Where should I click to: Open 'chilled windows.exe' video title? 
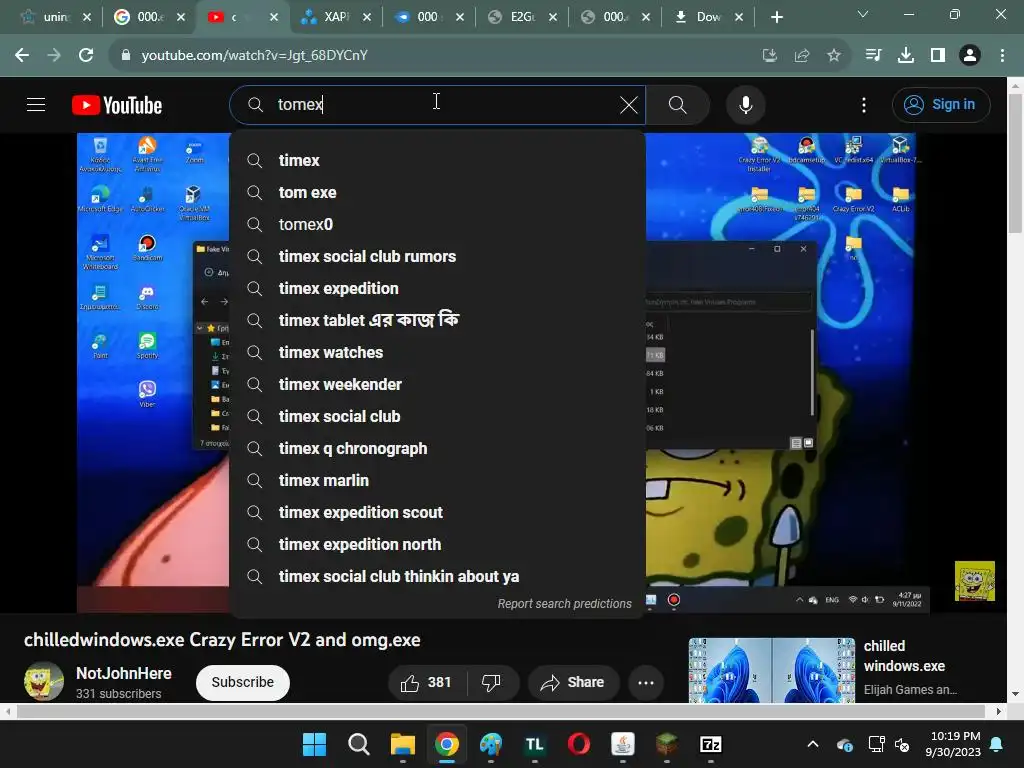904,656
